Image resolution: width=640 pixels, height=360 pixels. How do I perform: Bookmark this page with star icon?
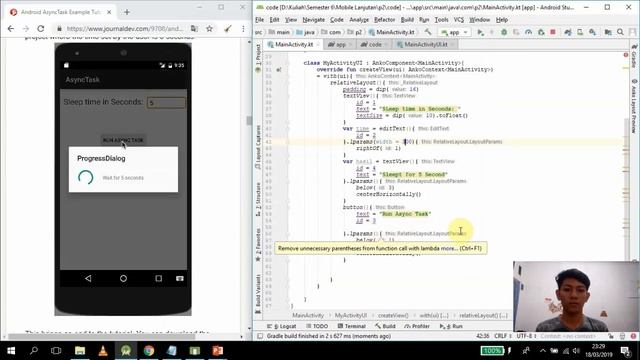pos(209,29)
